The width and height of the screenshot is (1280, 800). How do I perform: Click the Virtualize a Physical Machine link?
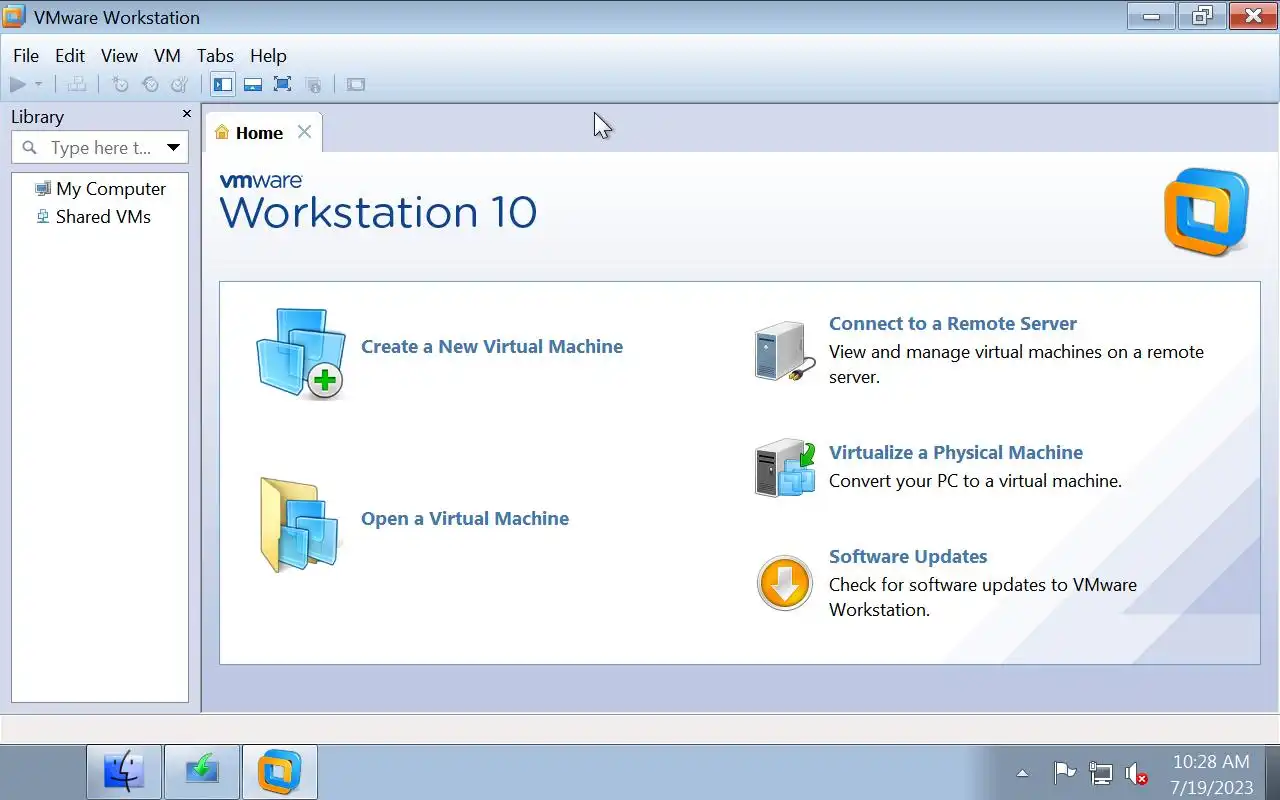[956, 453]
